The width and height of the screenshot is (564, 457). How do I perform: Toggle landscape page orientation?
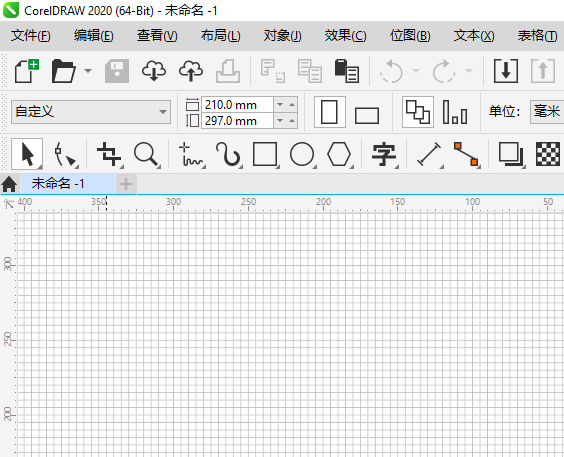pyautogui.click(x=367, y=115)
